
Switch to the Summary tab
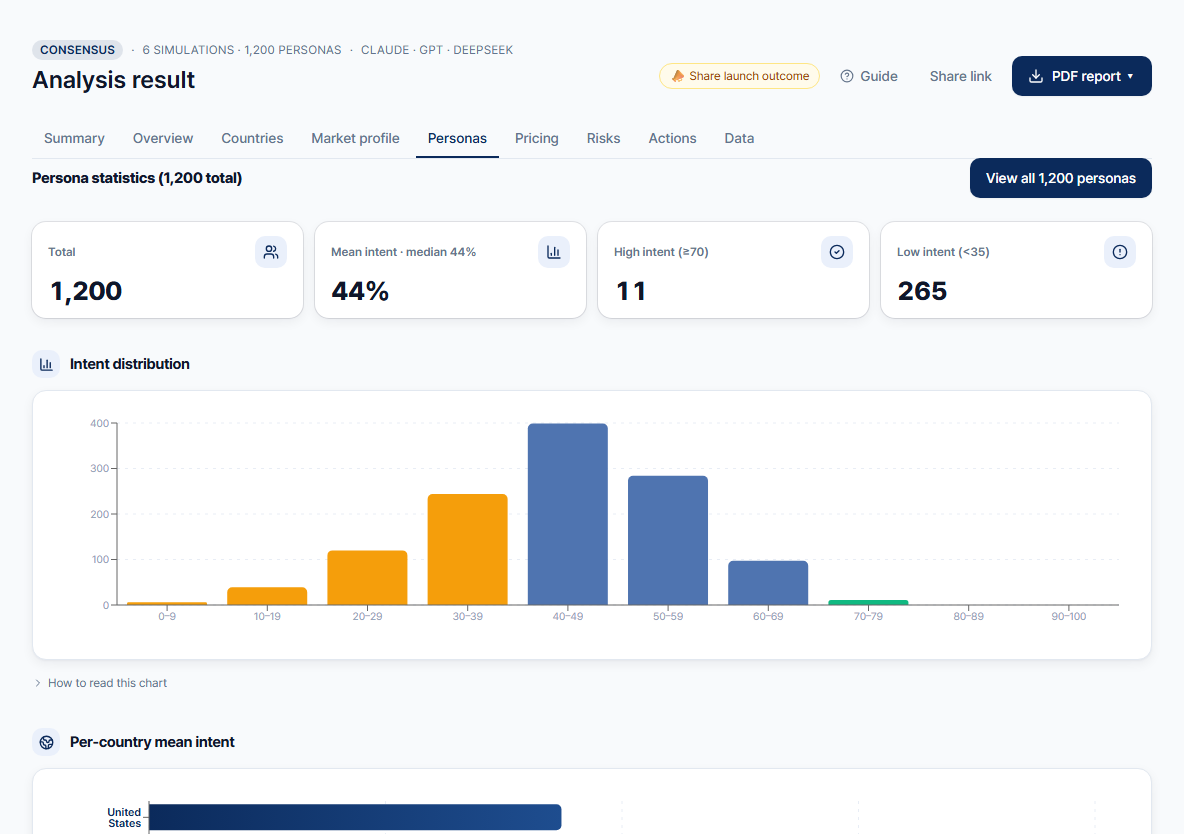click(x=74, y=138)
